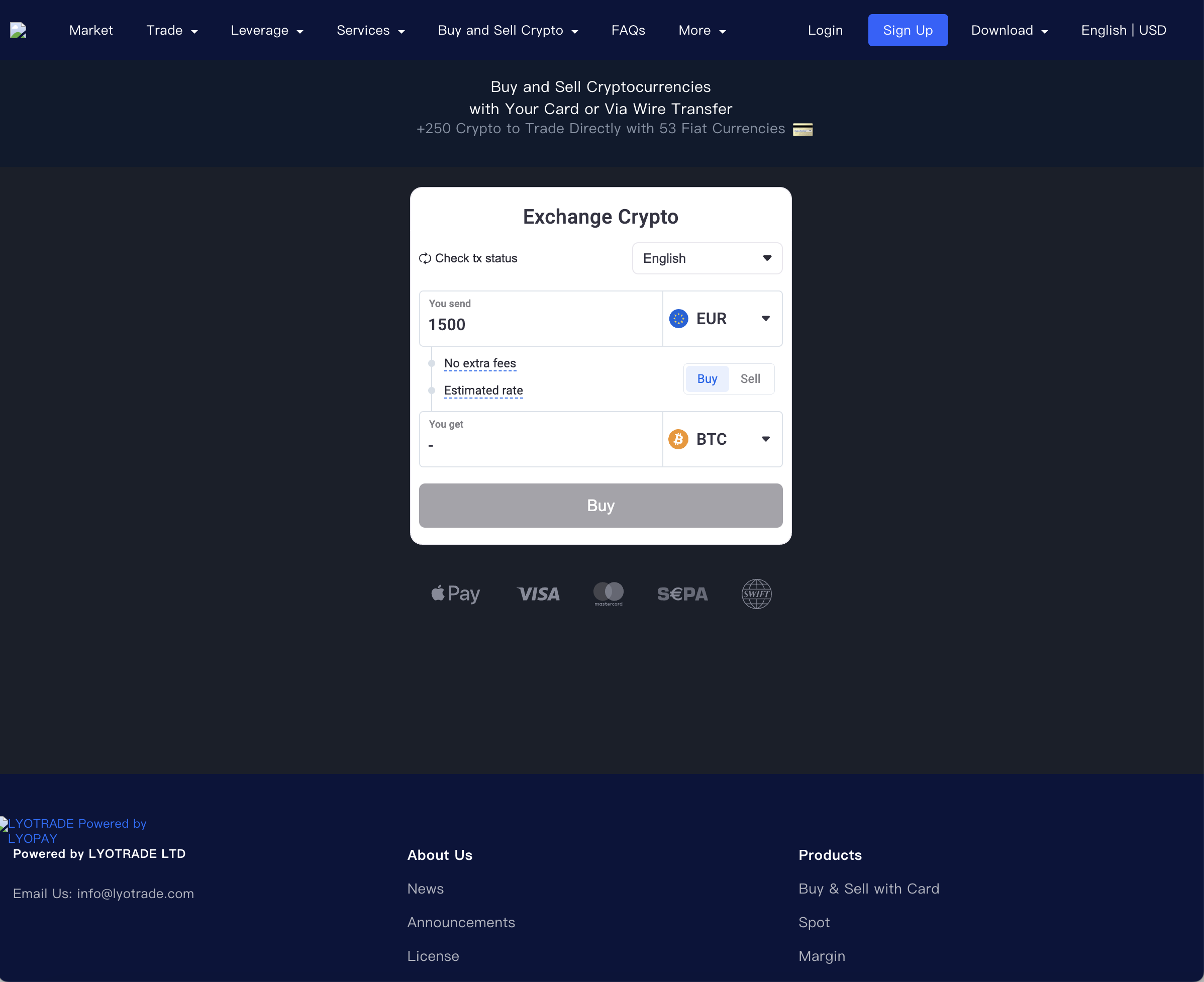
Task: Open the BTC crypto dropdown
Action: pyautogui.click(x=722, y=439)
